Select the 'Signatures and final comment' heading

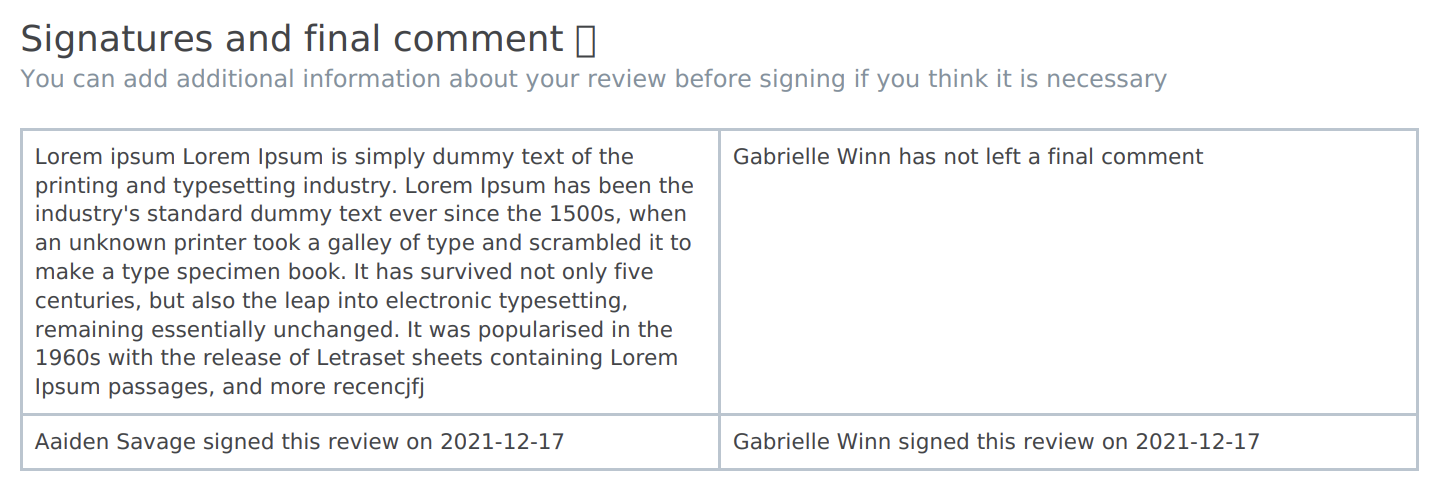(292, 39)
